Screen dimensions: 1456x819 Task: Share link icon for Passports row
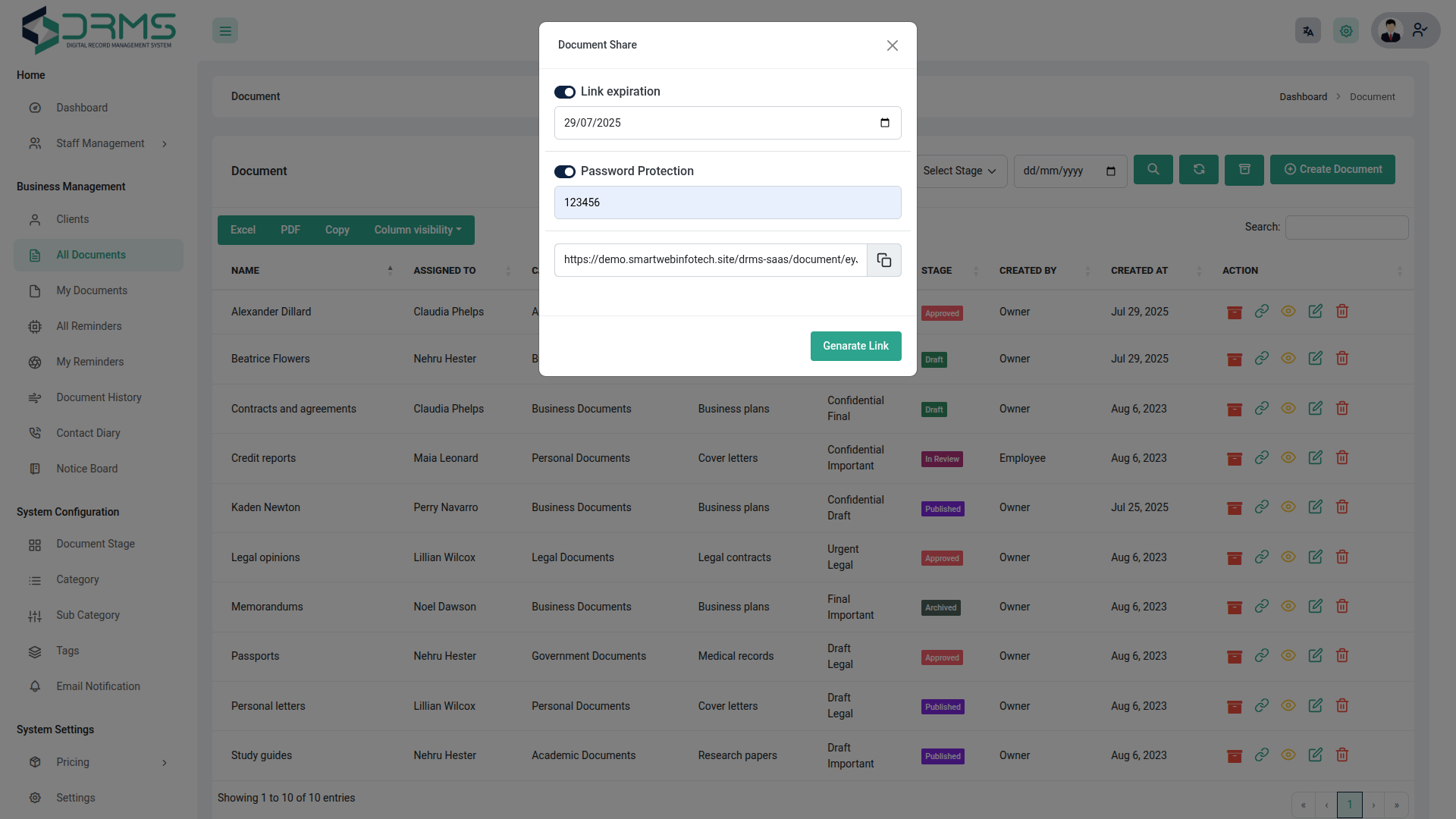coord(1261,656)
